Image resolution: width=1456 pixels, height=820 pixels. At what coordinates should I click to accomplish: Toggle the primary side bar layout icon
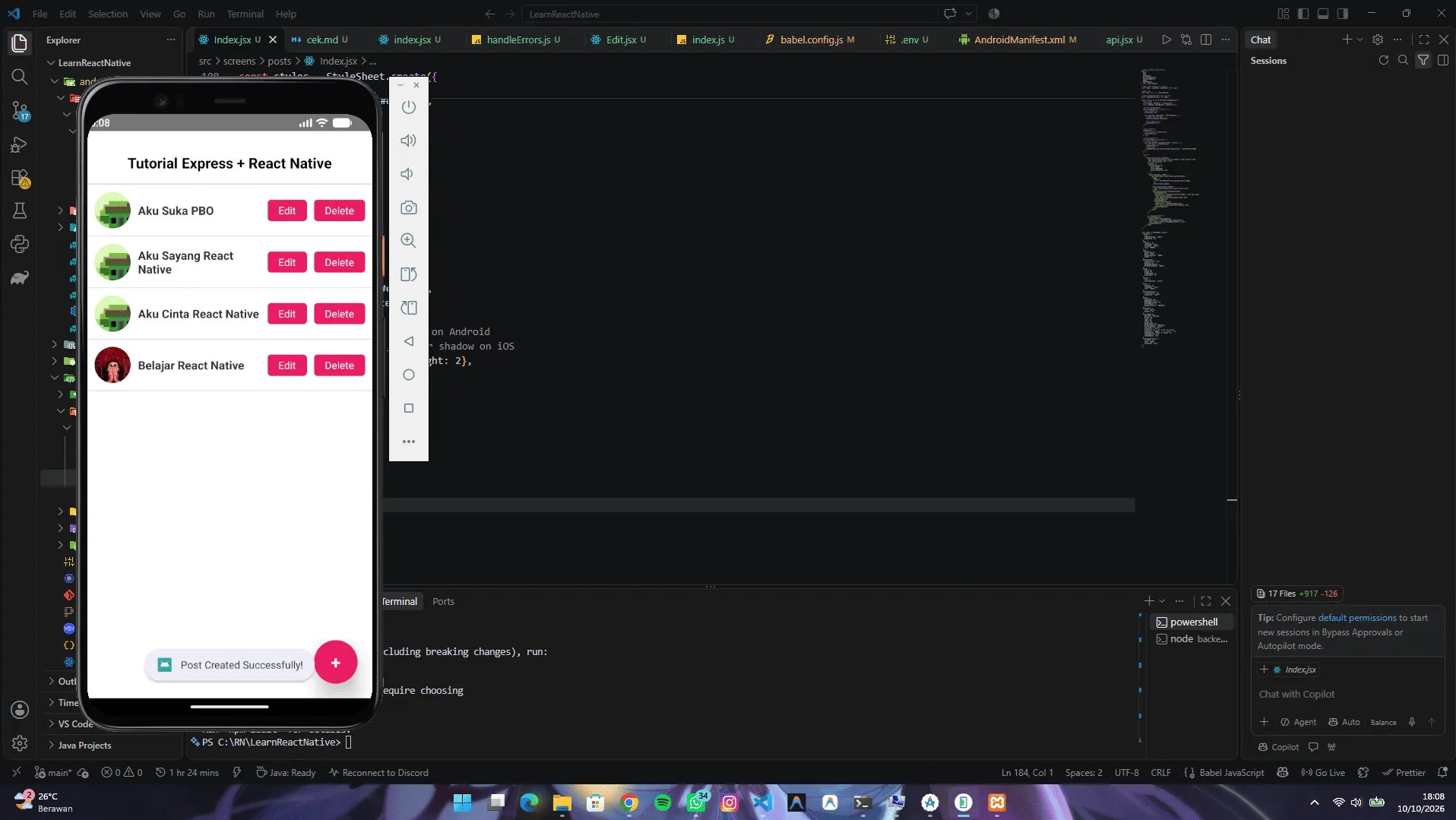click(1303, 14)
